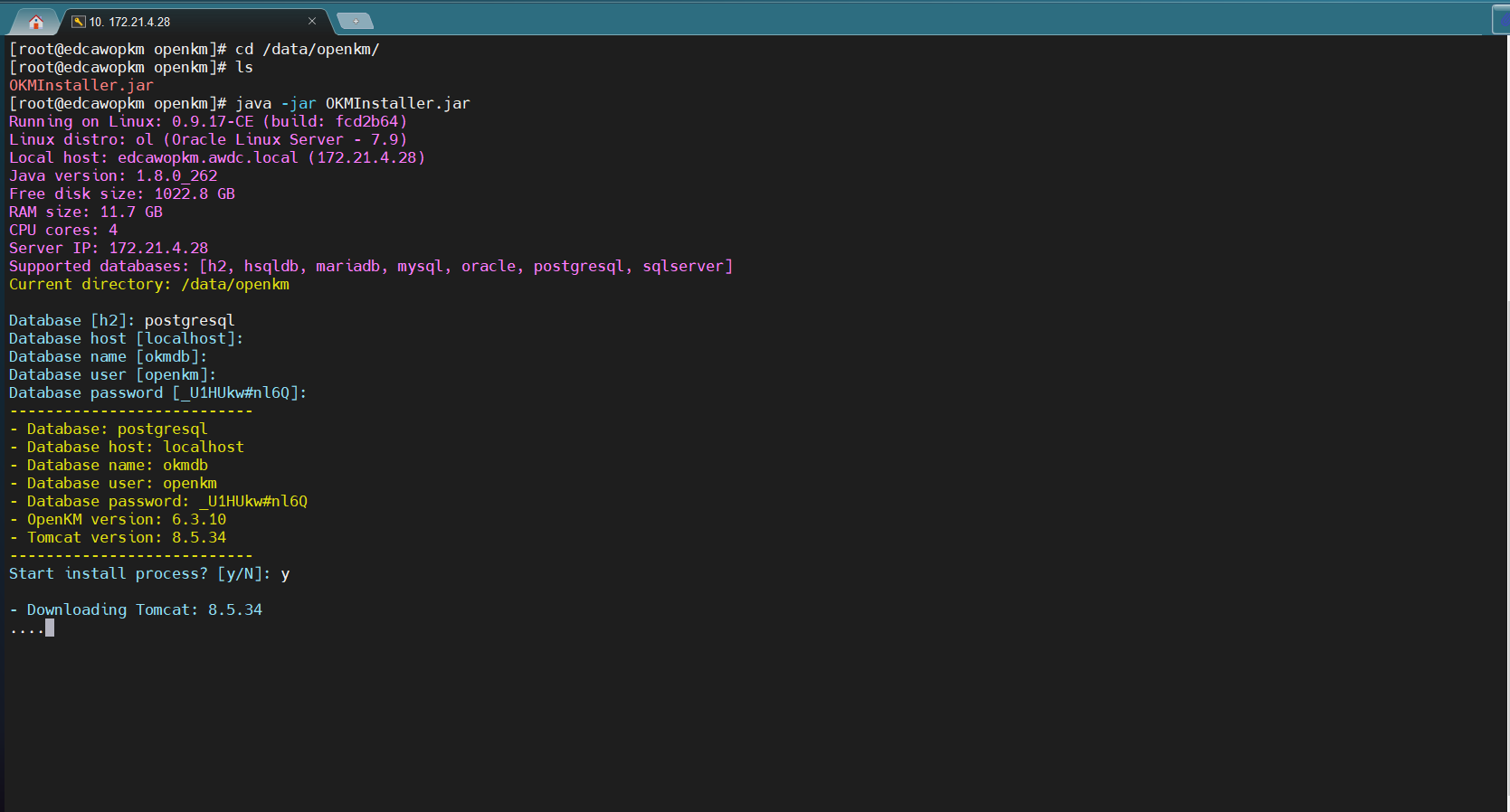Click the 'RAM size: 11.7 GB' line
1510x812 pixels.
click(86, 212)
